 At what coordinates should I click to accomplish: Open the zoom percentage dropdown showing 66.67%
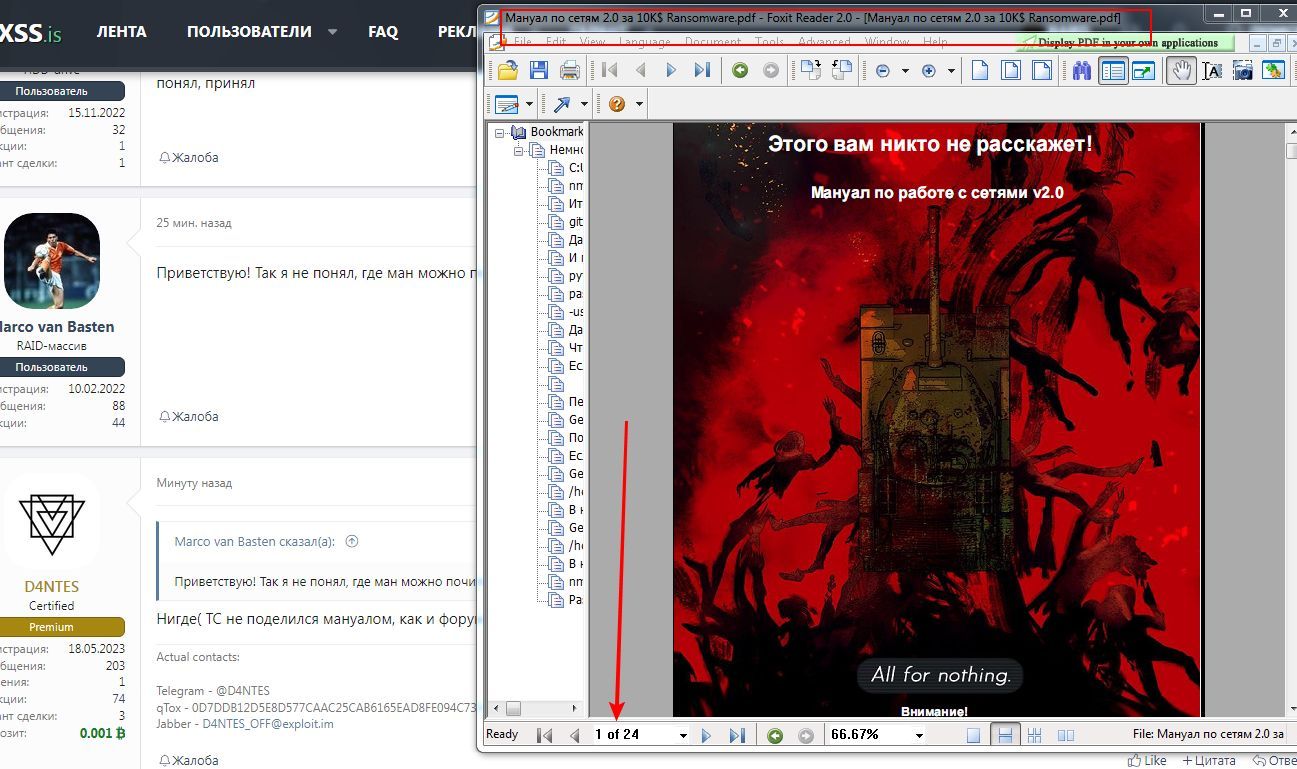click(919, 735)
